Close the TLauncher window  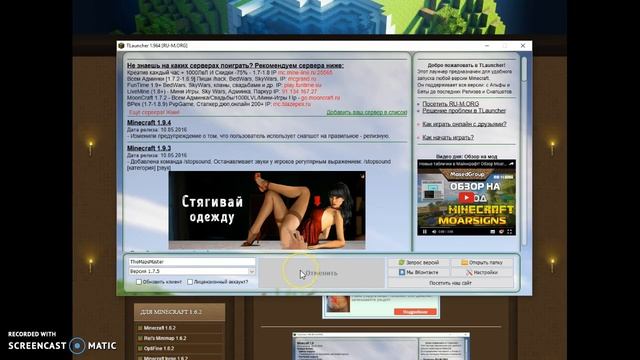tap(523, 46)
